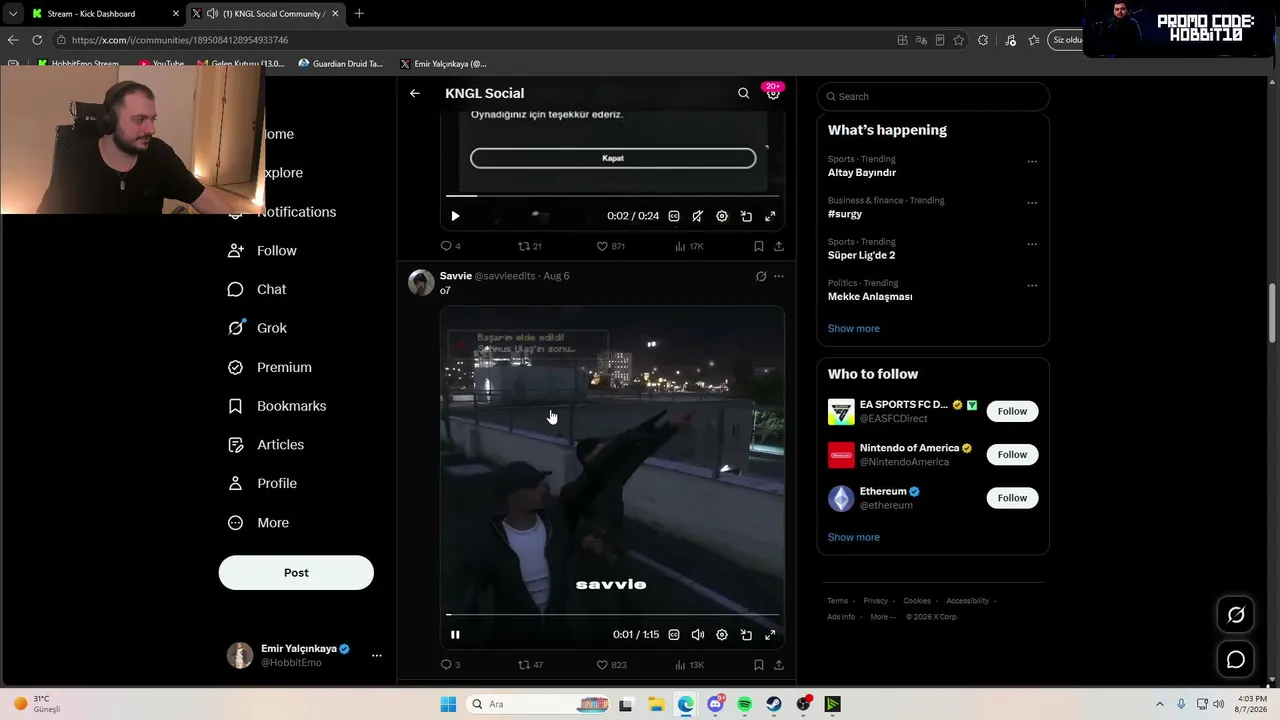The height and width of the screenshot is (720, 1280).
Task: Expand the More menu in the sidebar
Action: click(258, 523)
